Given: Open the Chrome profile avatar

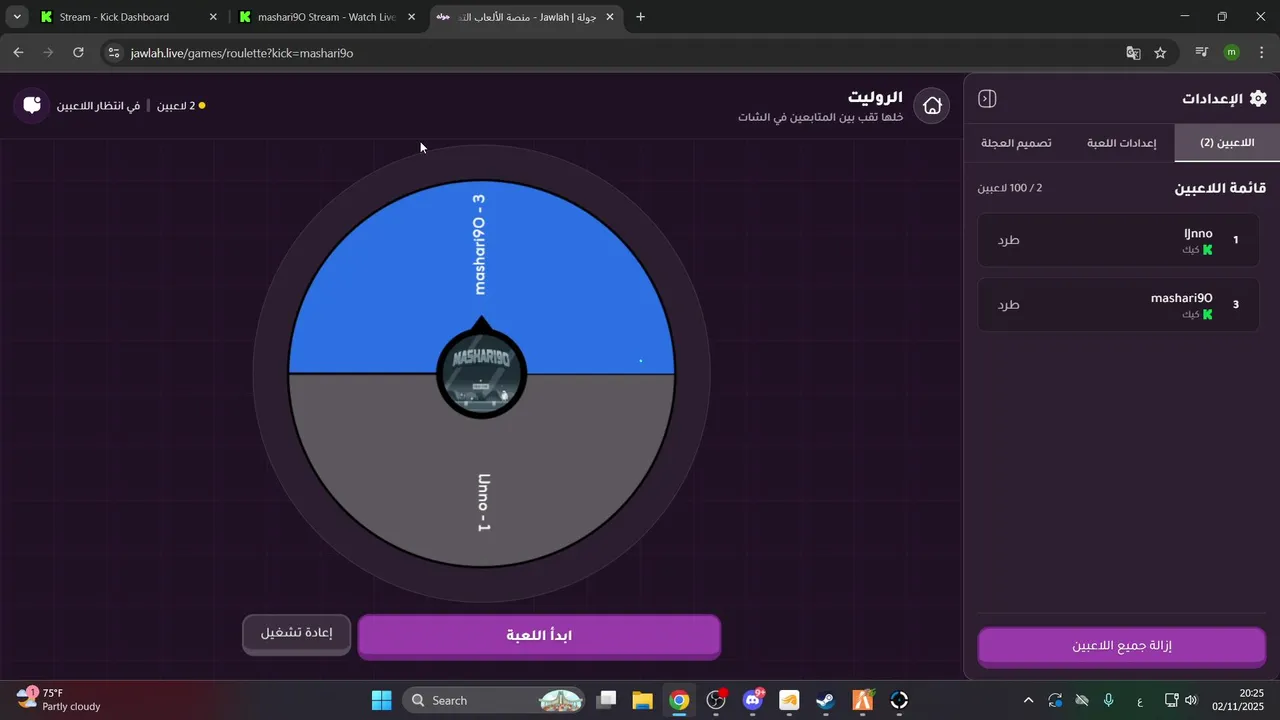Looking at the screenshot, I should (x=1231, y=53).
